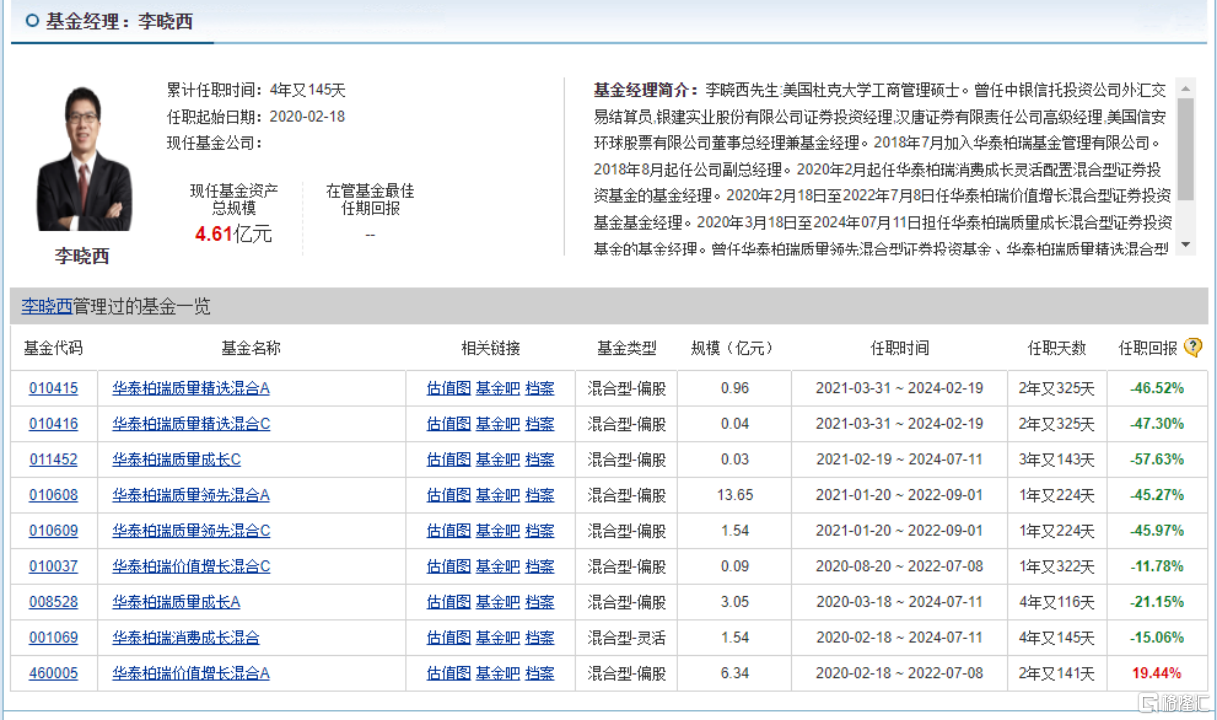Screen dimensions: 1217x720
Task: Open 基金吧 for fund 010415
Action: [x=498, y=388]
